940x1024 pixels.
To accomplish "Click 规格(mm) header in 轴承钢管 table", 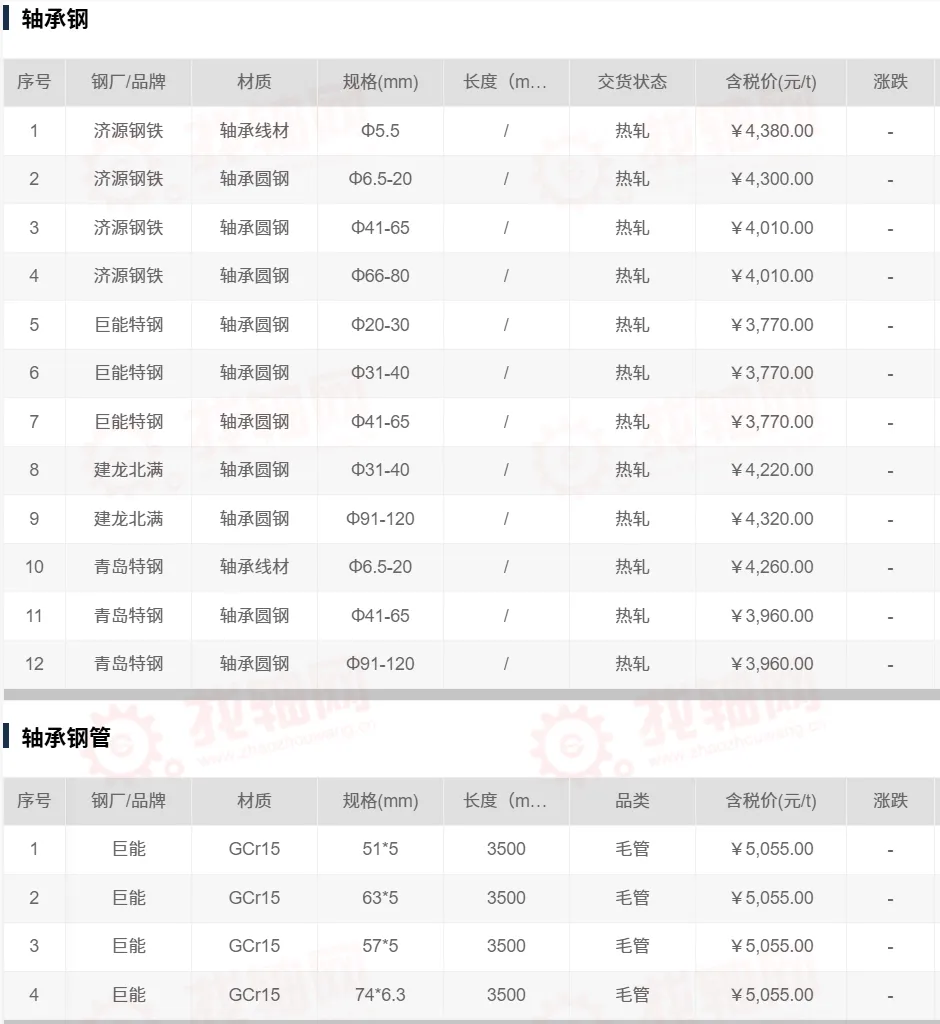I will coord(380,801).
